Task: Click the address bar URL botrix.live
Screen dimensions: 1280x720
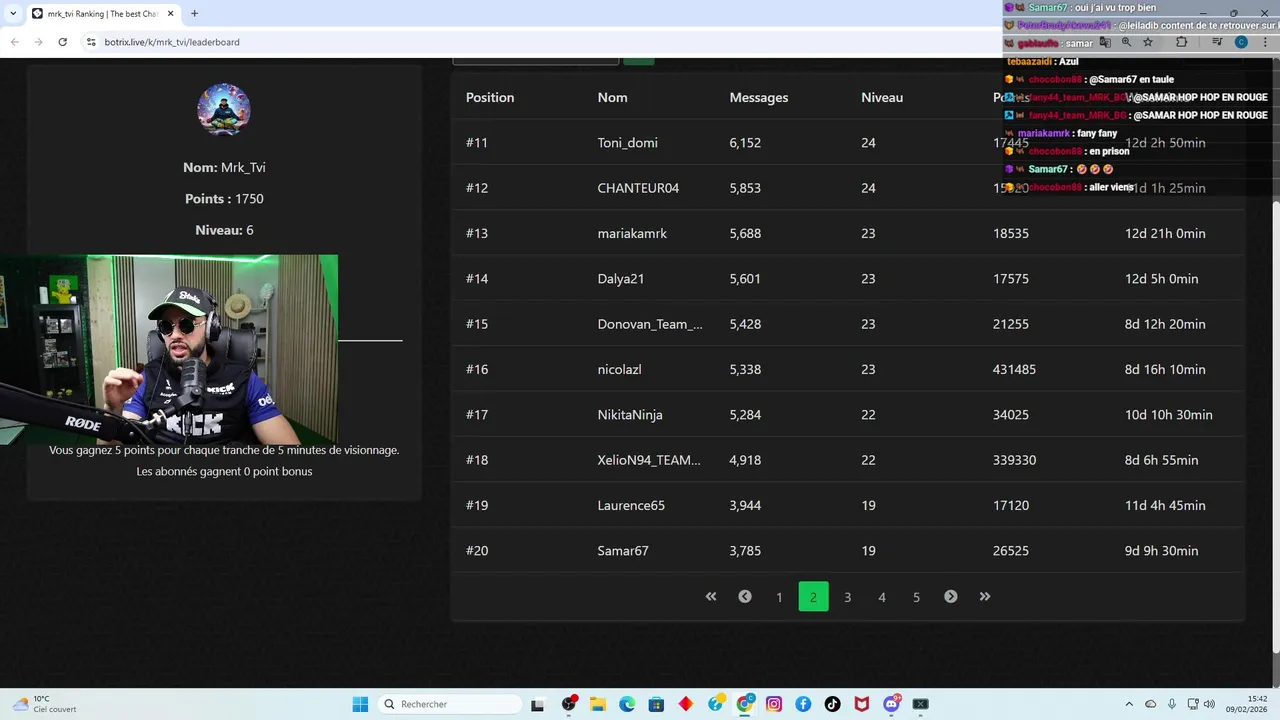Action: 172,42
